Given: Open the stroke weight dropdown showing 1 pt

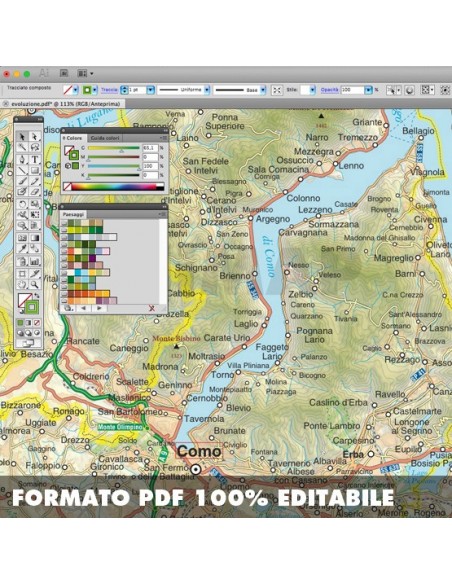Looking at the screenshot, I should pos(150,90).
